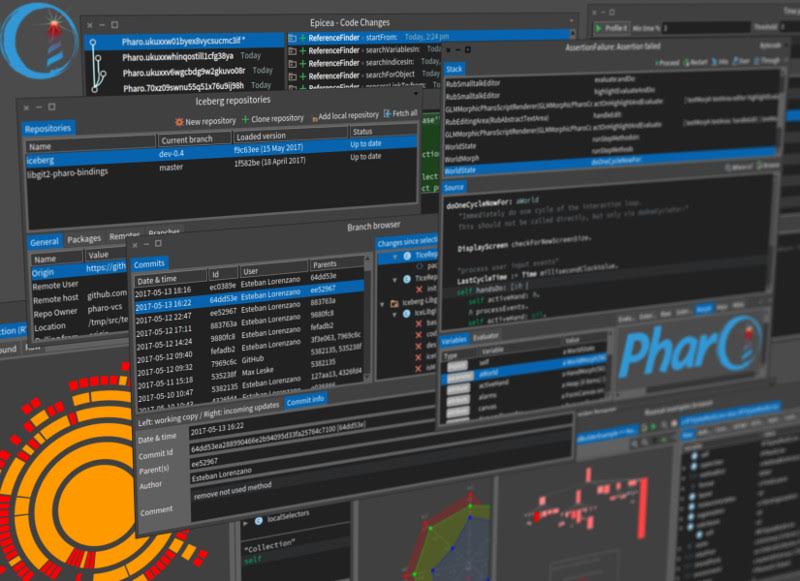Click the green plus Clone repository icon
800x581 pixels.
point(245,119)
